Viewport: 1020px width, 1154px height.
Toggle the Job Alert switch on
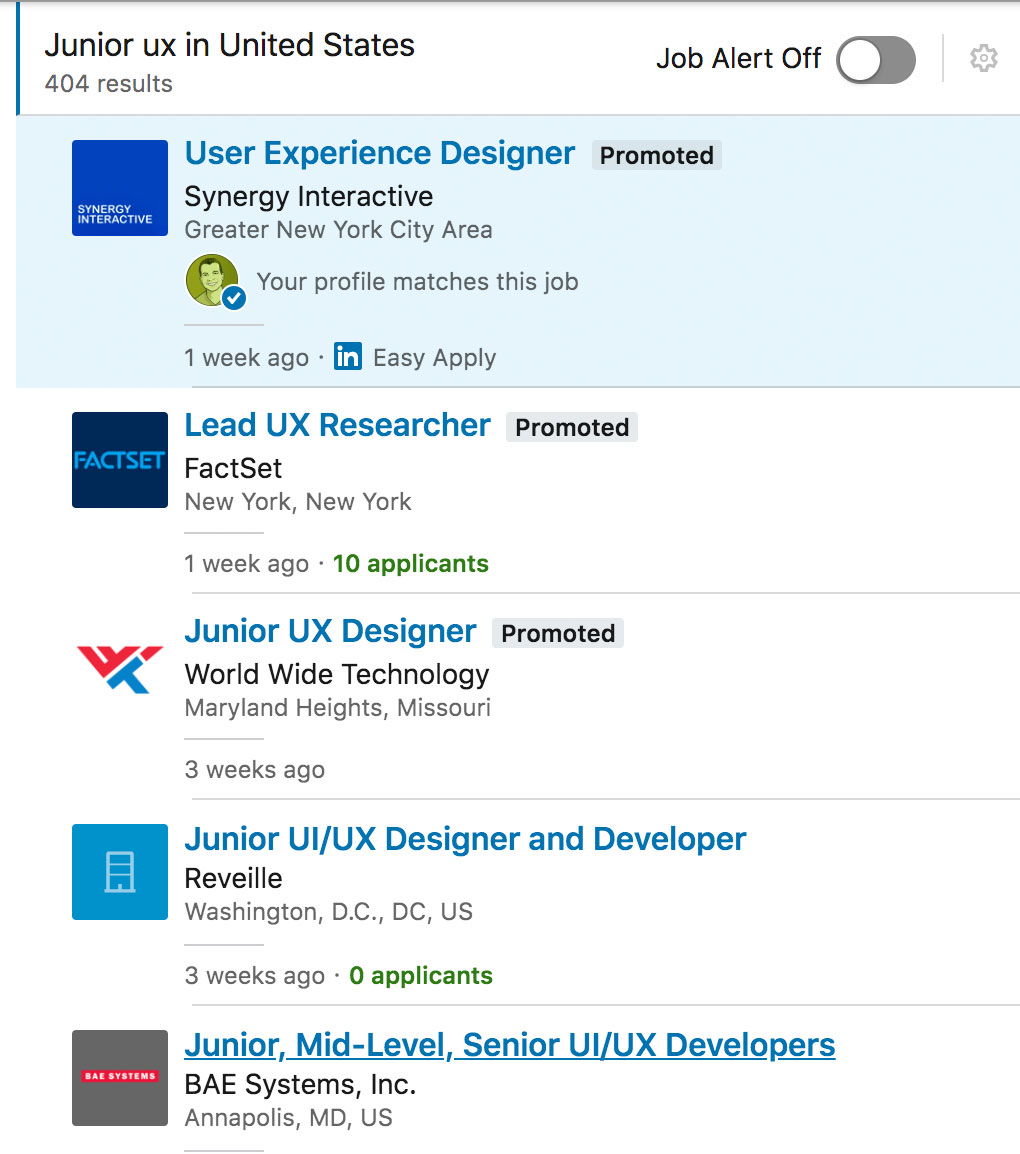tap(876, 60)
